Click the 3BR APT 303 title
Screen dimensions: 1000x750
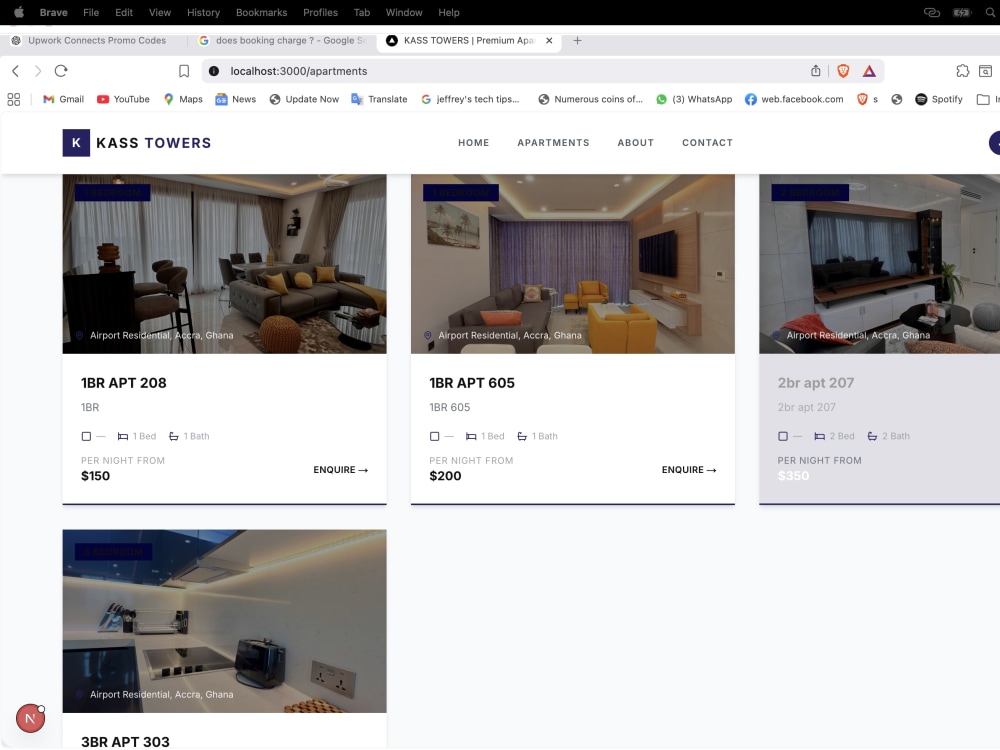pyautogui.click(x=126, y=742)
